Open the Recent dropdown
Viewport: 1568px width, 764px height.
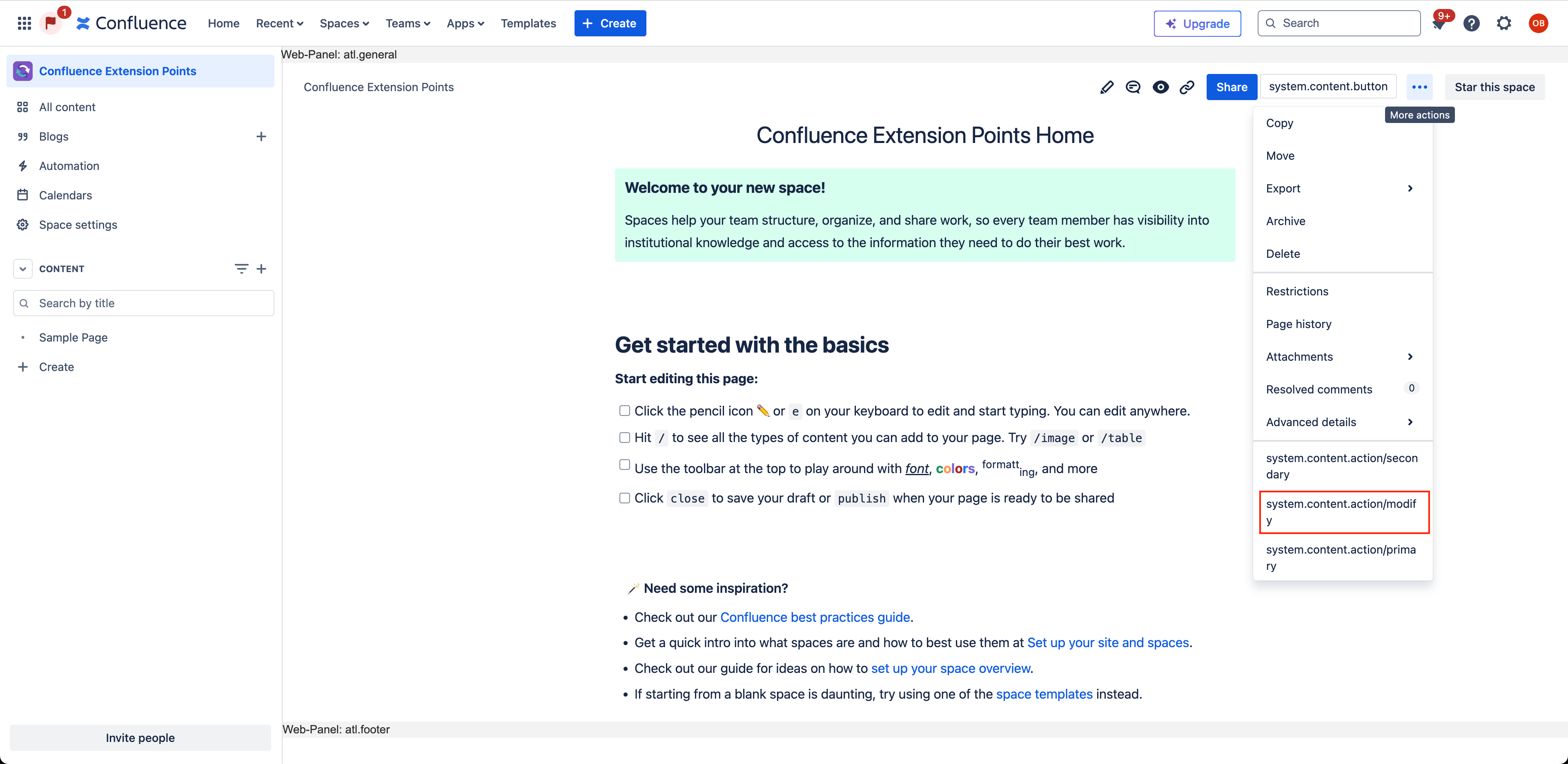tap(279, 23)
